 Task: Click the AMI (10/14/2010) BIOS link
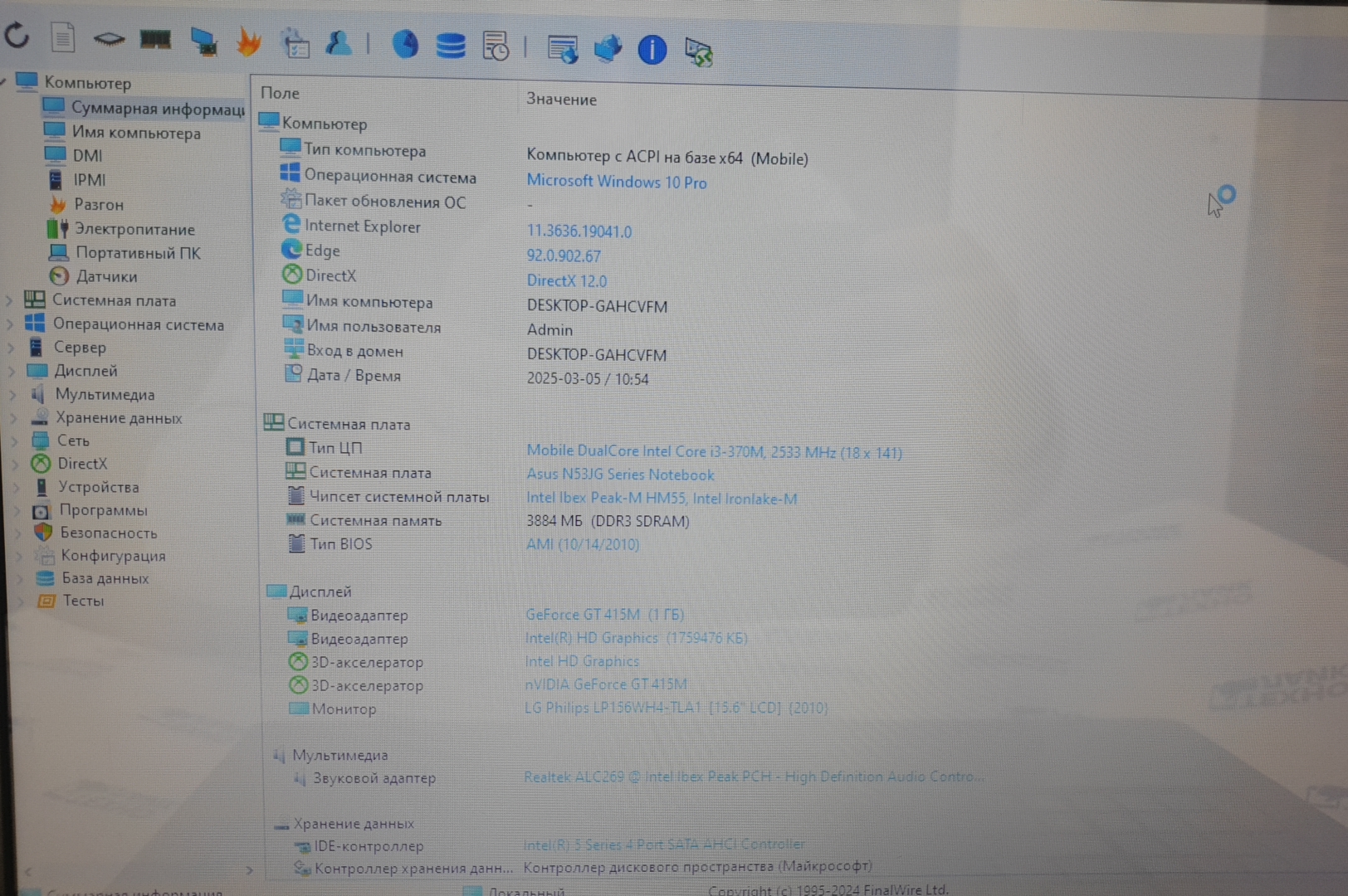point(583,545)
